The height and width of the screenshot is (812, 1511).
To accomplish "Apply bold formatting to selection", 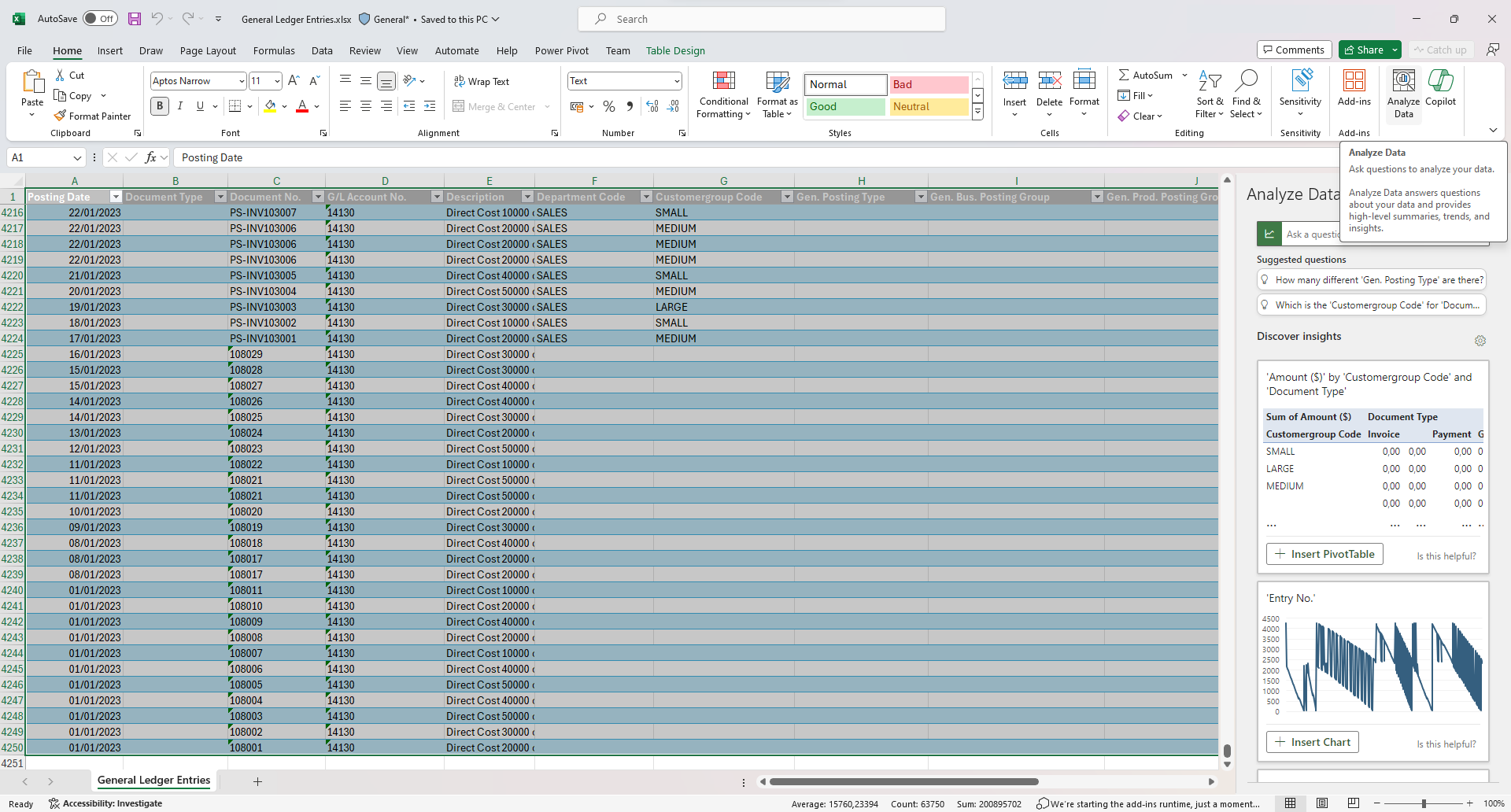I will (159, 105).
